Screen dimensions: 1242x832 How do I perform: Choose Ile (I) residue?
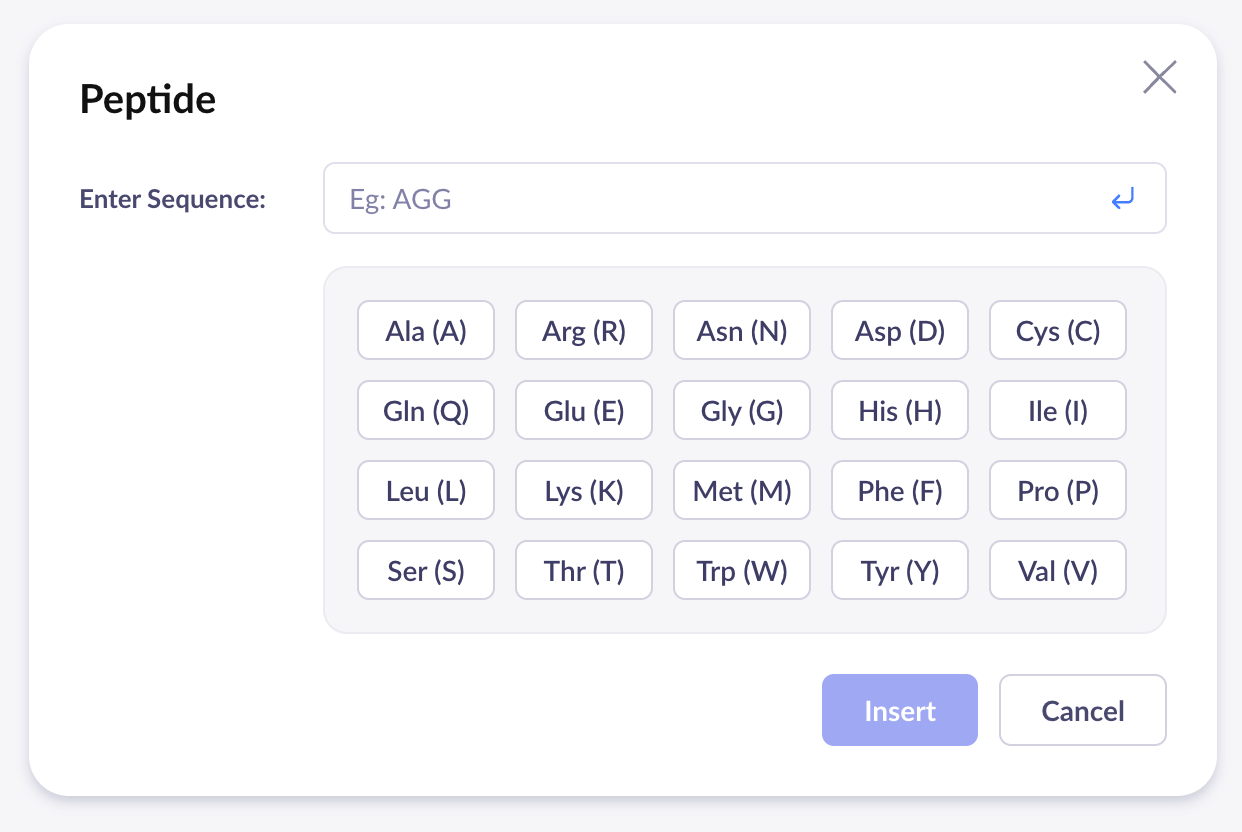pos(1058,411)
